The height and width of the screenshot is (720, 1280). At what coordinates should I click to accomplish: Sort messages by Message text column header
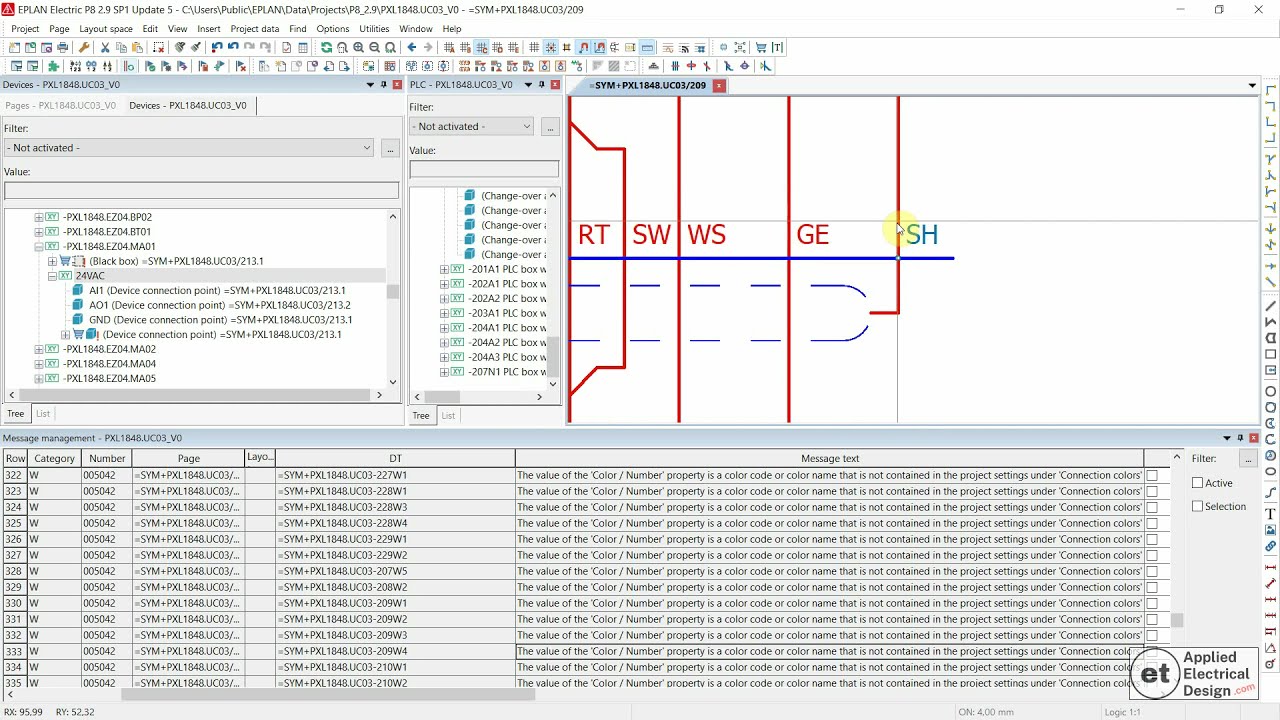coord(829,458)
